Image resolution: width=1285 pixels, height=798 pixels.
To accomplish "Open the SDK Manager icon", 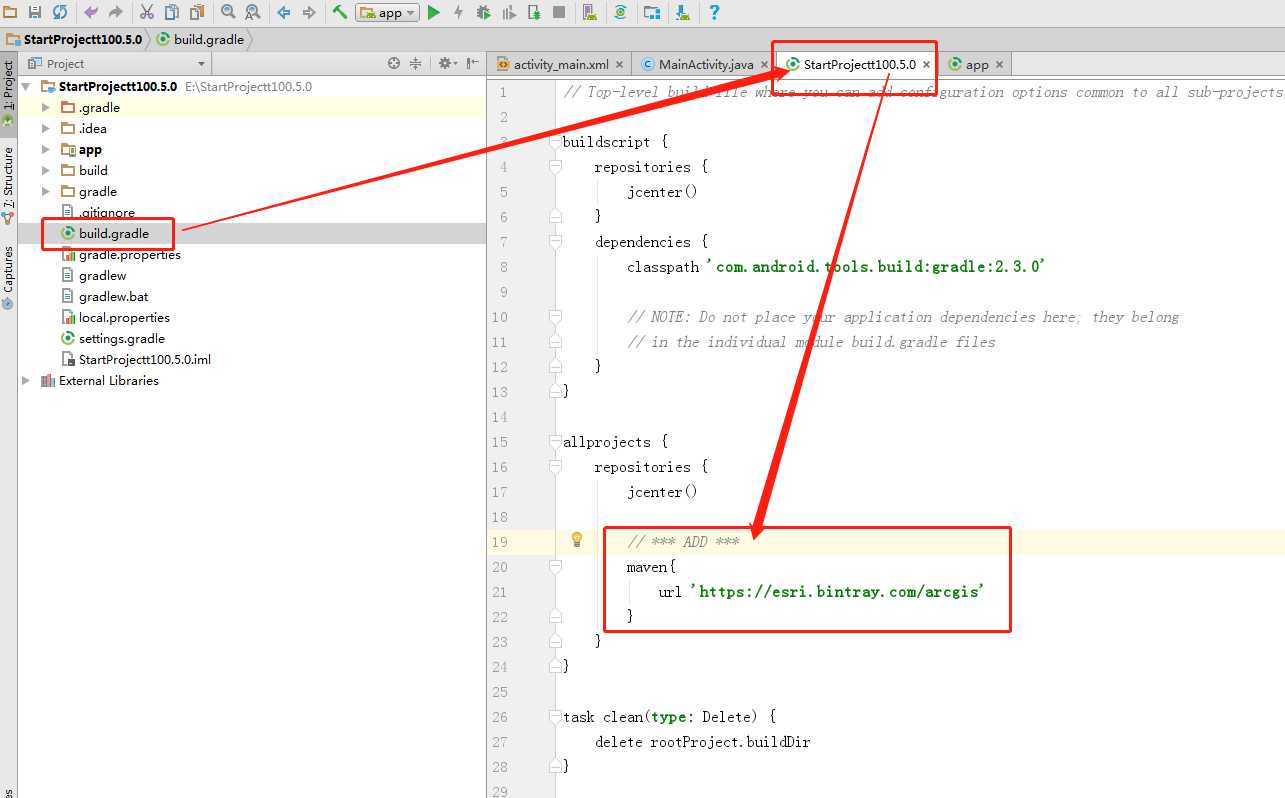I will coord(683,12).
